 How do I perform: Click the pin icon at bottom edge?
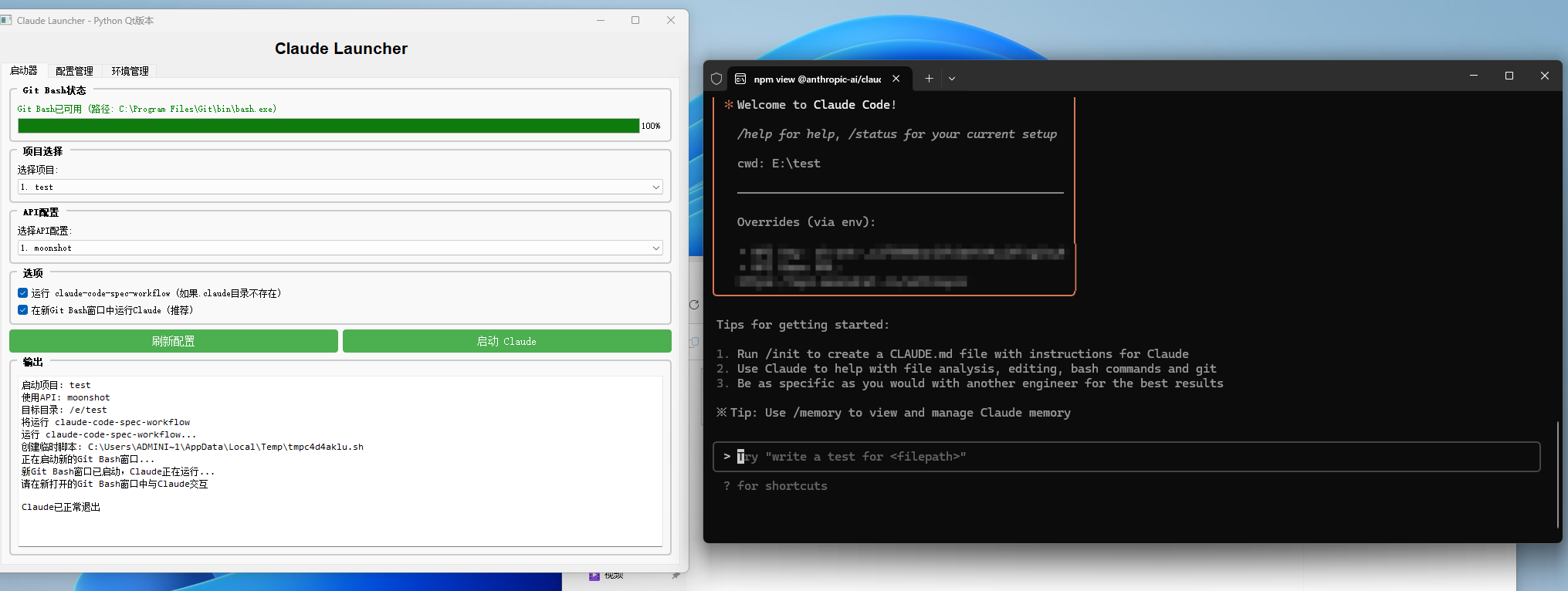tap(676, 576)
